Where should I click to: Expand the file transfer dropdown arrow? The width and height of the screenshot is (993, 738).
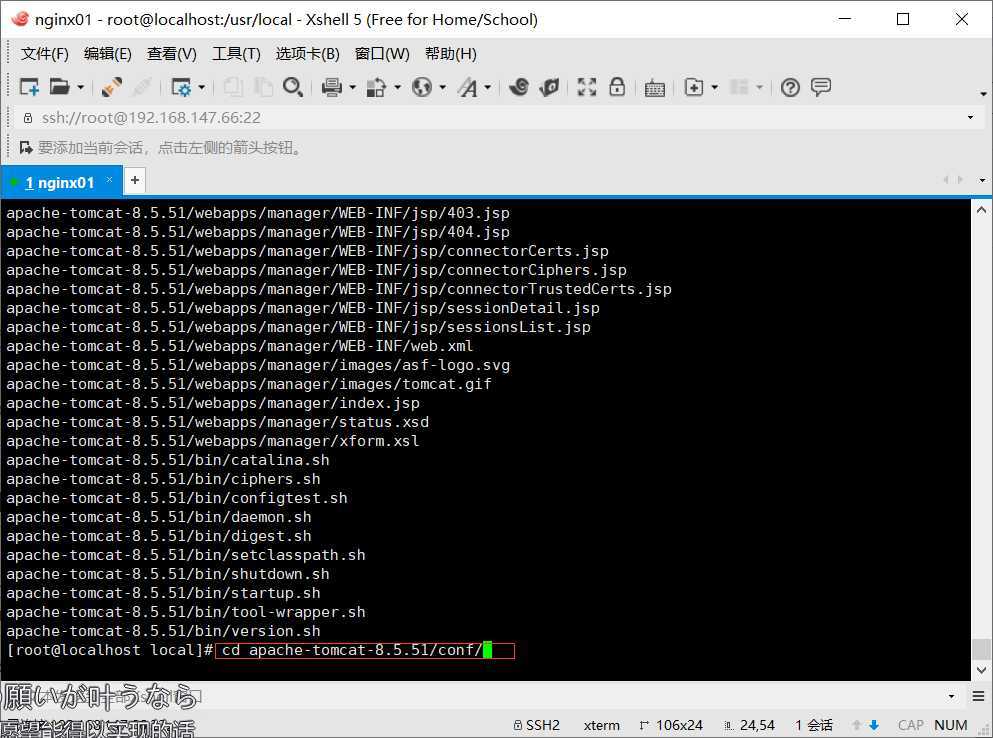click(x=397, y=87)
